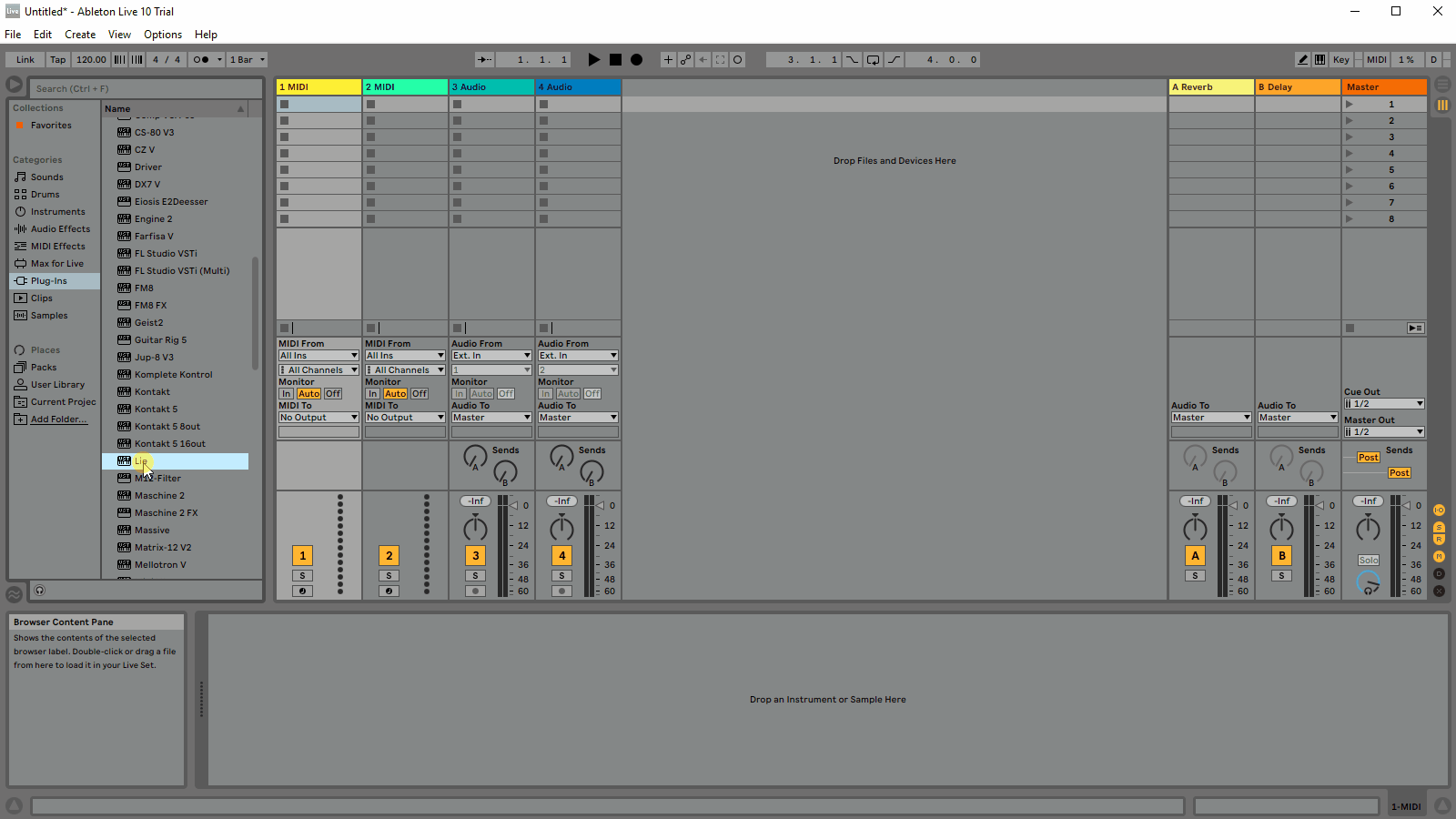Start playback with the Play button
1456x819 pixels.
[x=594, y=60]
